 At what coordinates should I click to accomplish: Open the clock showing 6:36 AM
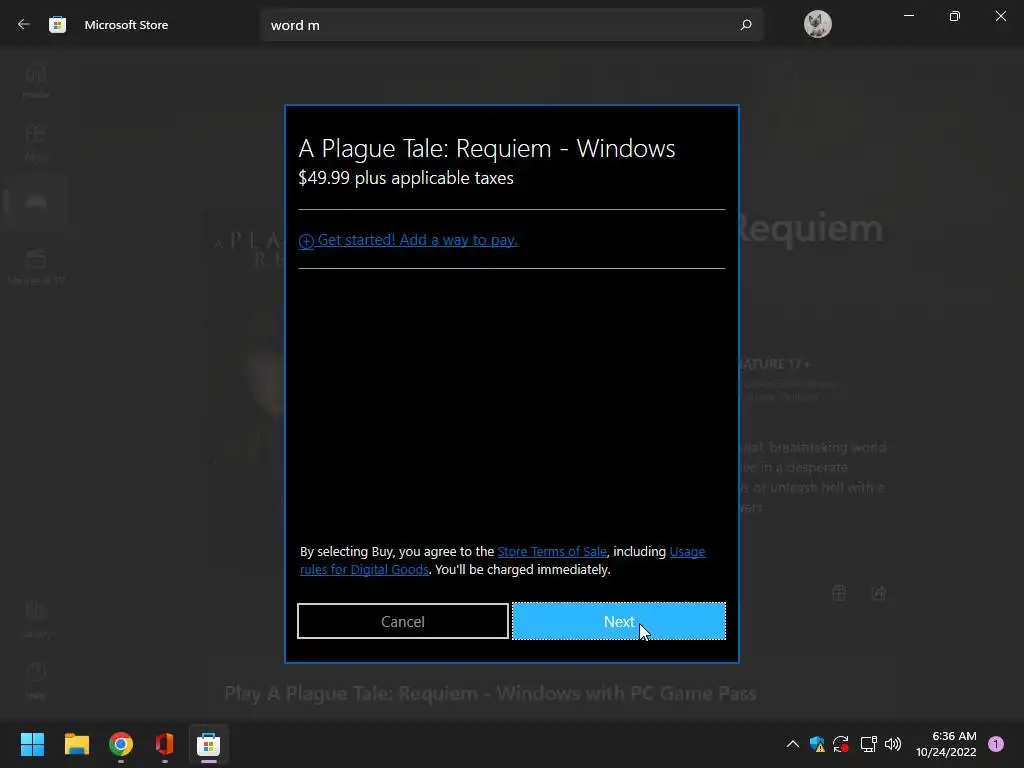pos(946,744)
